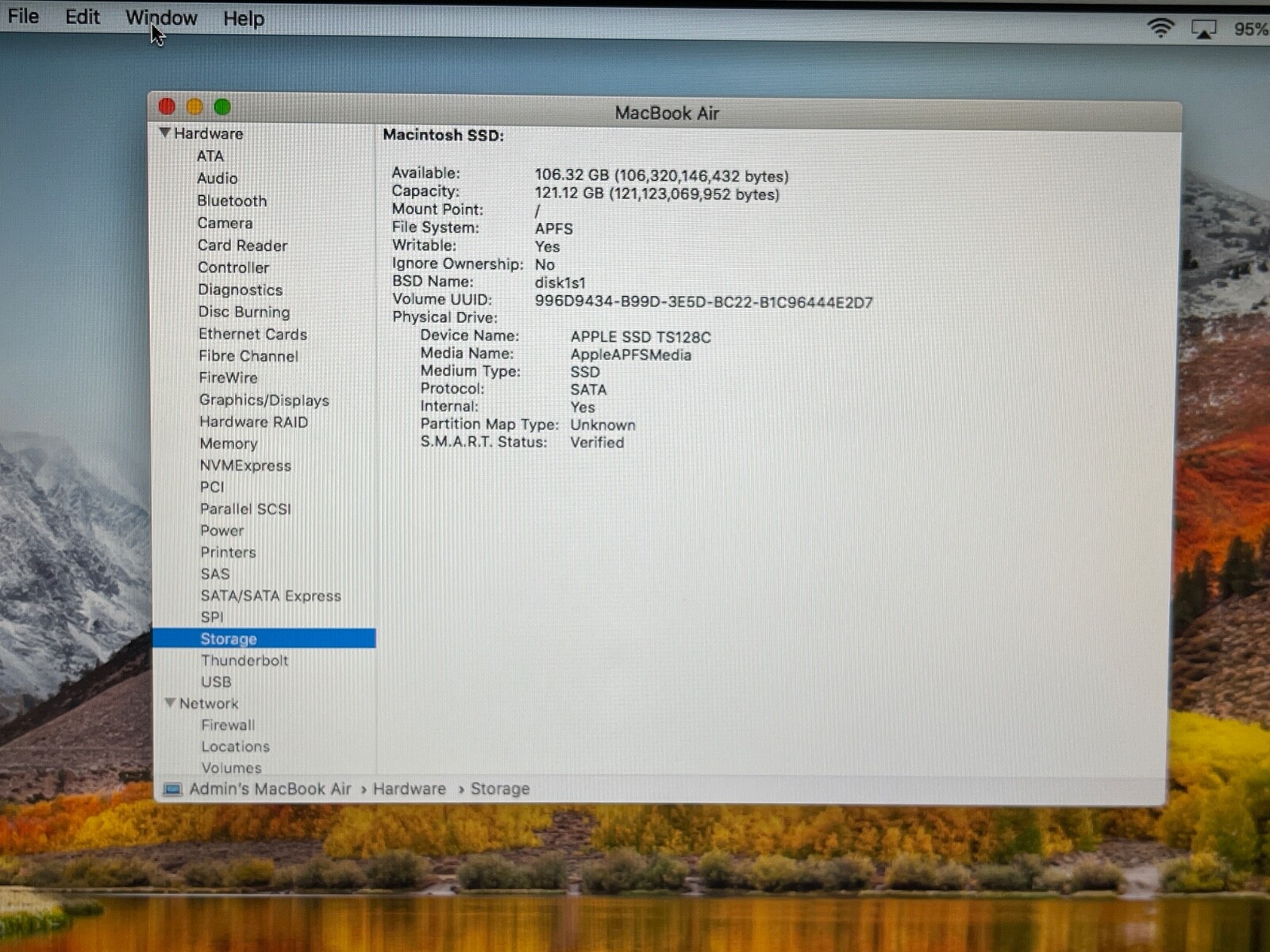This screenshot has width=1270, height=952.
Task: Select Fibre Channel in the sidebar
Action: 248,356
